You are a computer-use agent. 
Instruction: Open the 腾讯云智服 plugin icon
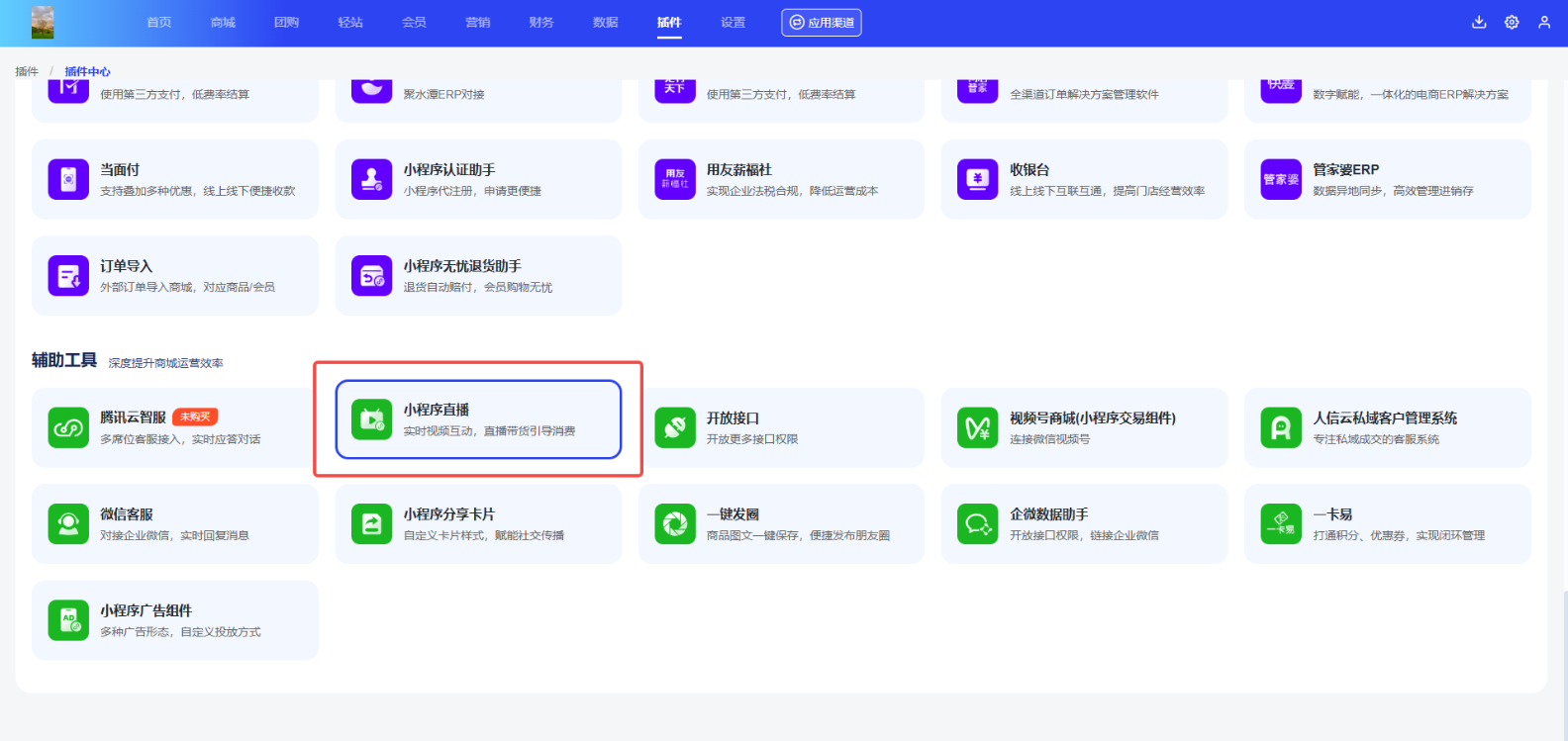click(x=68, y=427)
